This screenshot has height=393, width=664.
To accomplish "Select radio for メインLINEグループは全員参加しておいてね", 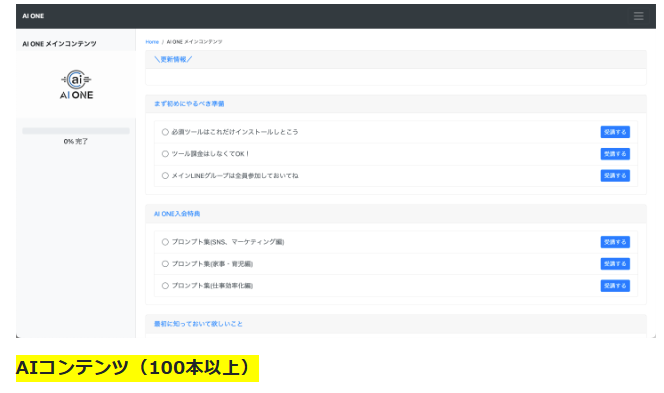I will (165, 175).
